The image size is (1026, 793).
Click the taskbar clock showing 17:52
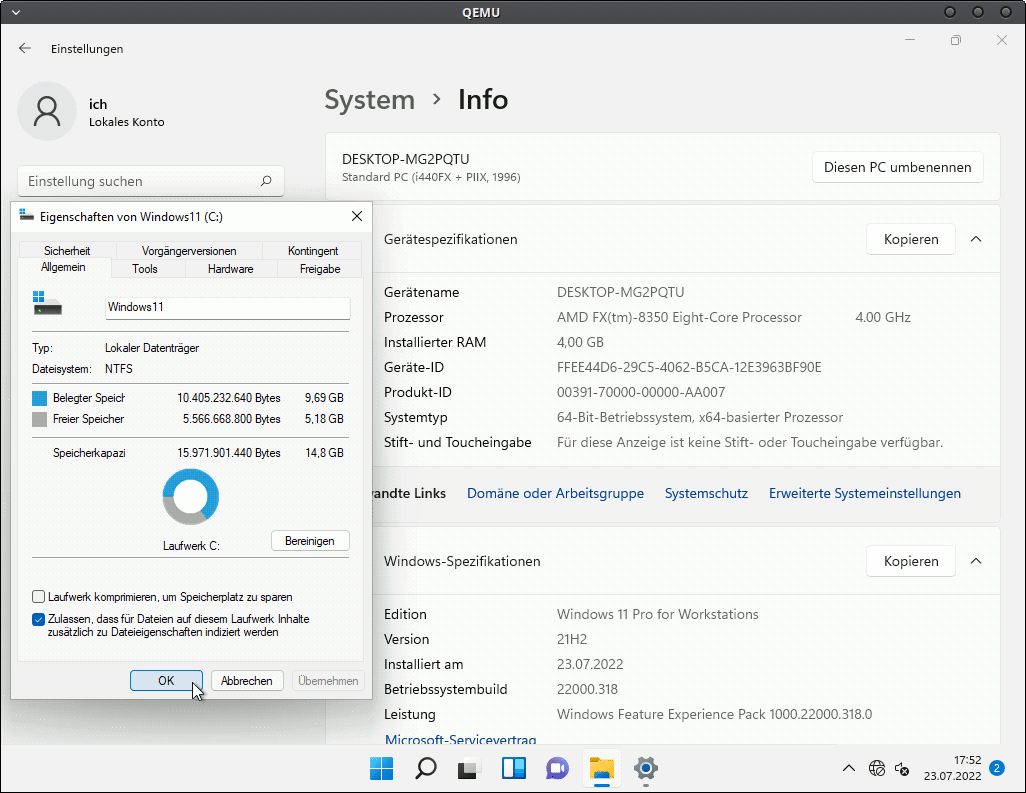point(952,768)
